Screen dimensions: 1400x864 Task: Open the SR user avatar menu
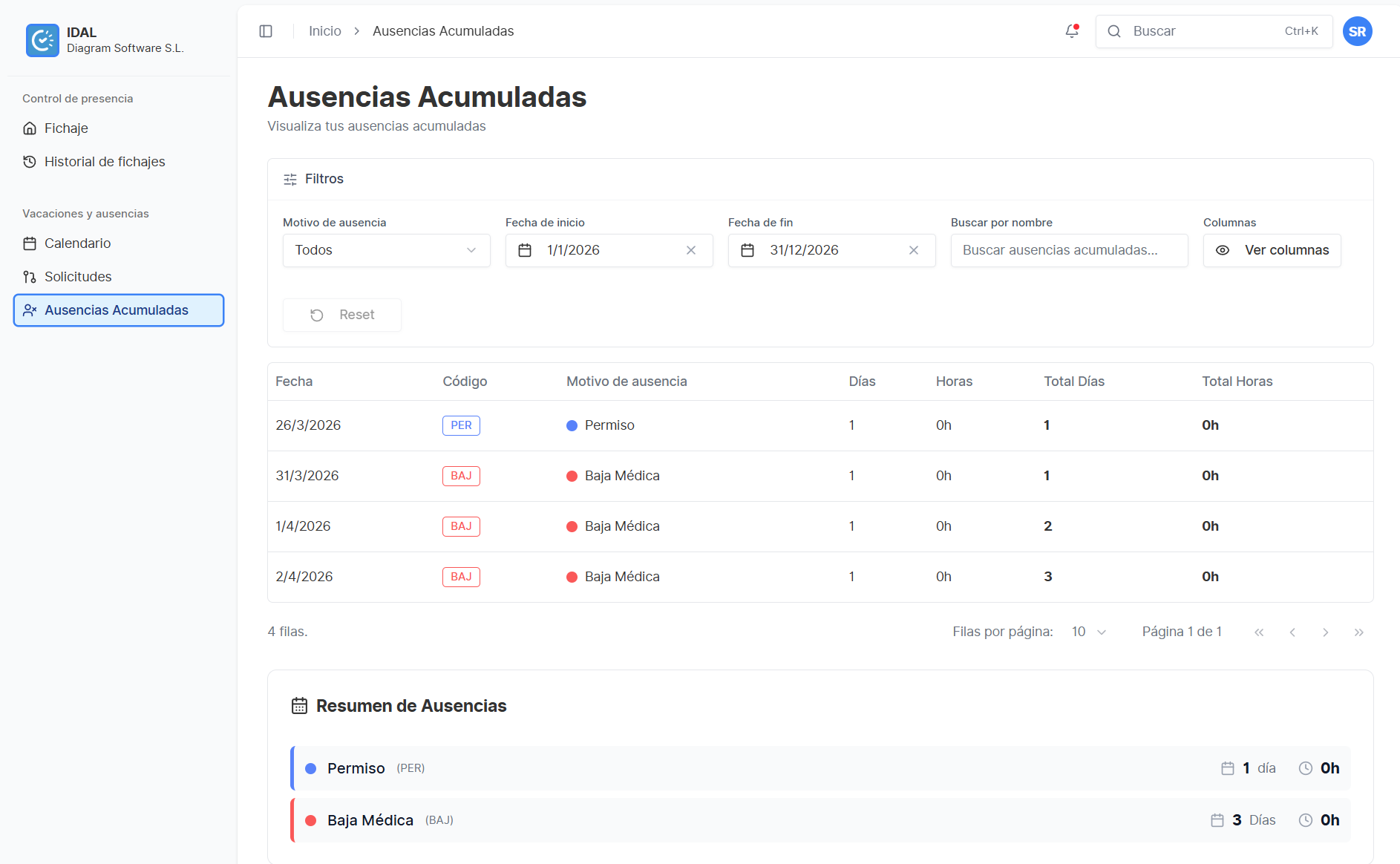(1357, 31)
